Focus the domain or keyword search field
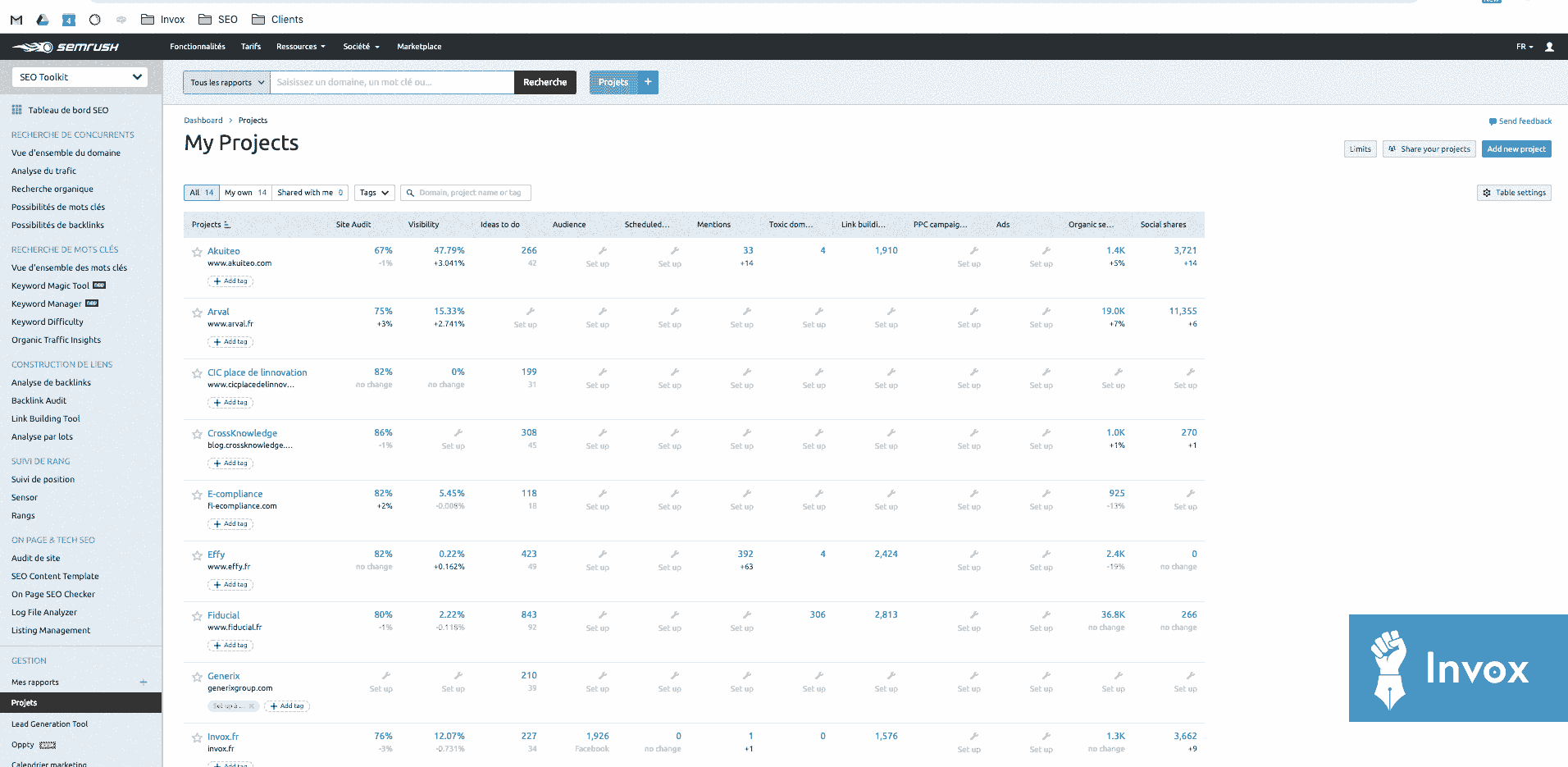This screenshot has height=767, width=1568. click(x=392, y=82)
